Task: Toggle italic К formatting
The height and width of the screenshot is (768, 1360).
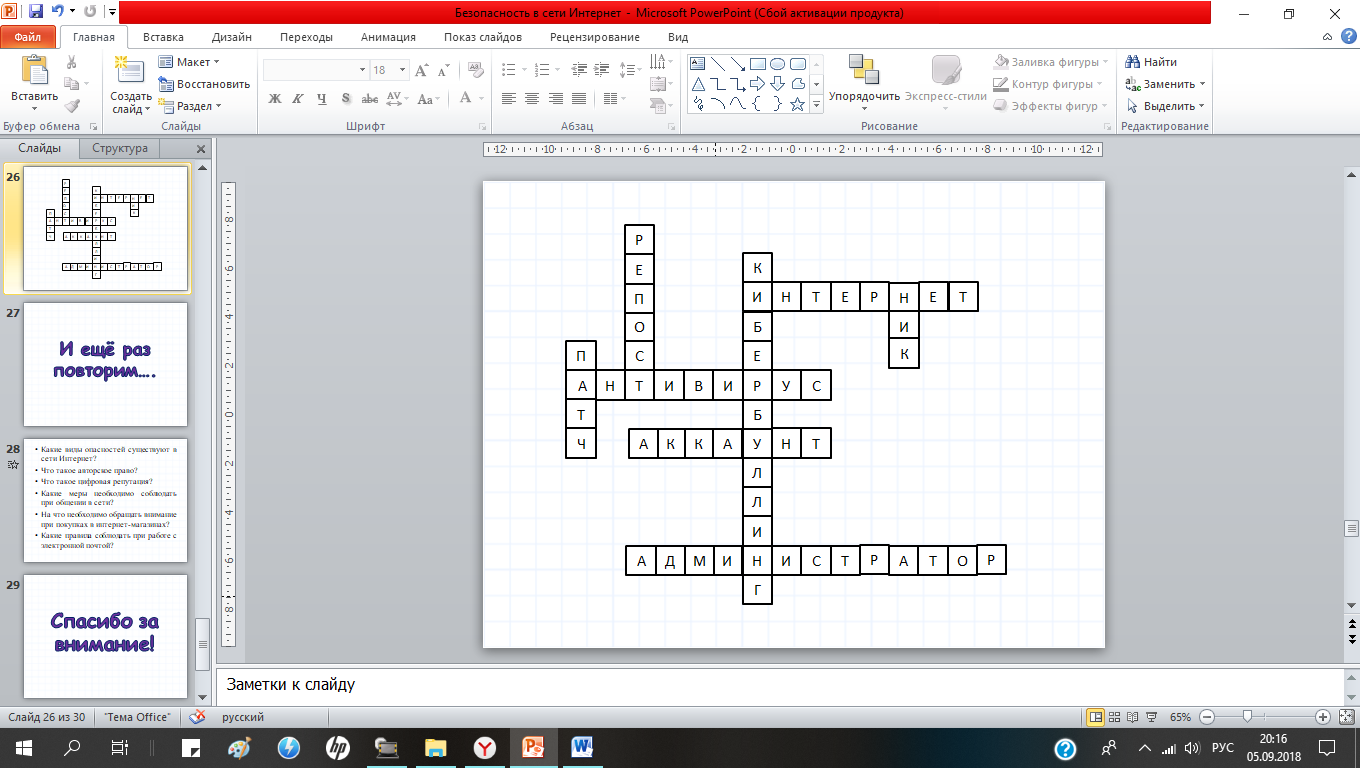Action: click(297, 98)
